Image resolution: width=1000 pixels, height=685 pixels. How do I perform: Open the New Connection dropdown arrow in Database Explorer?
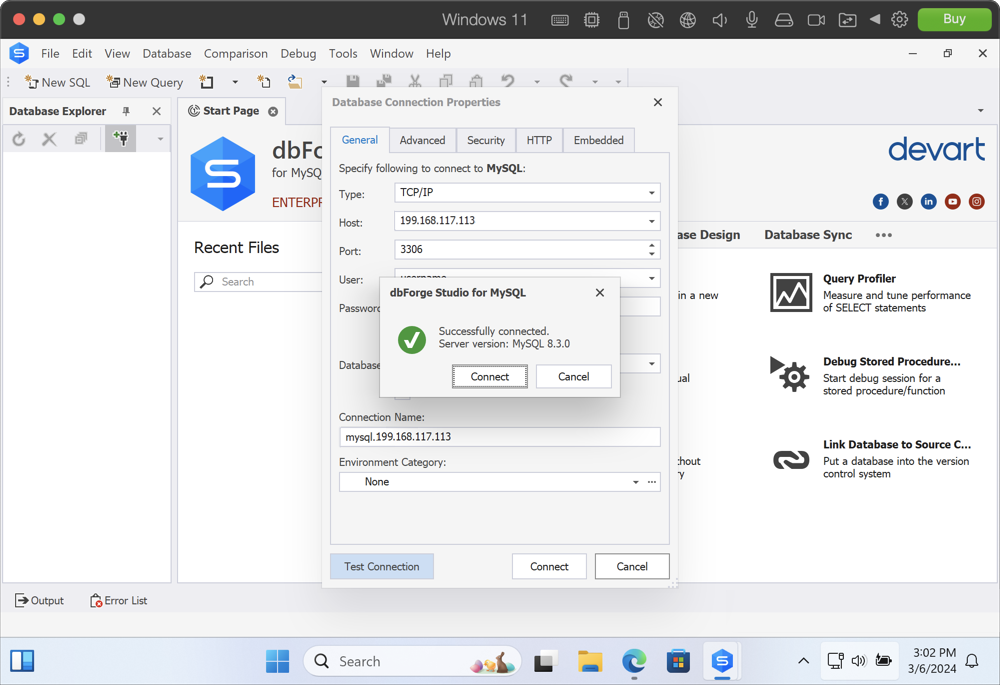160,138
